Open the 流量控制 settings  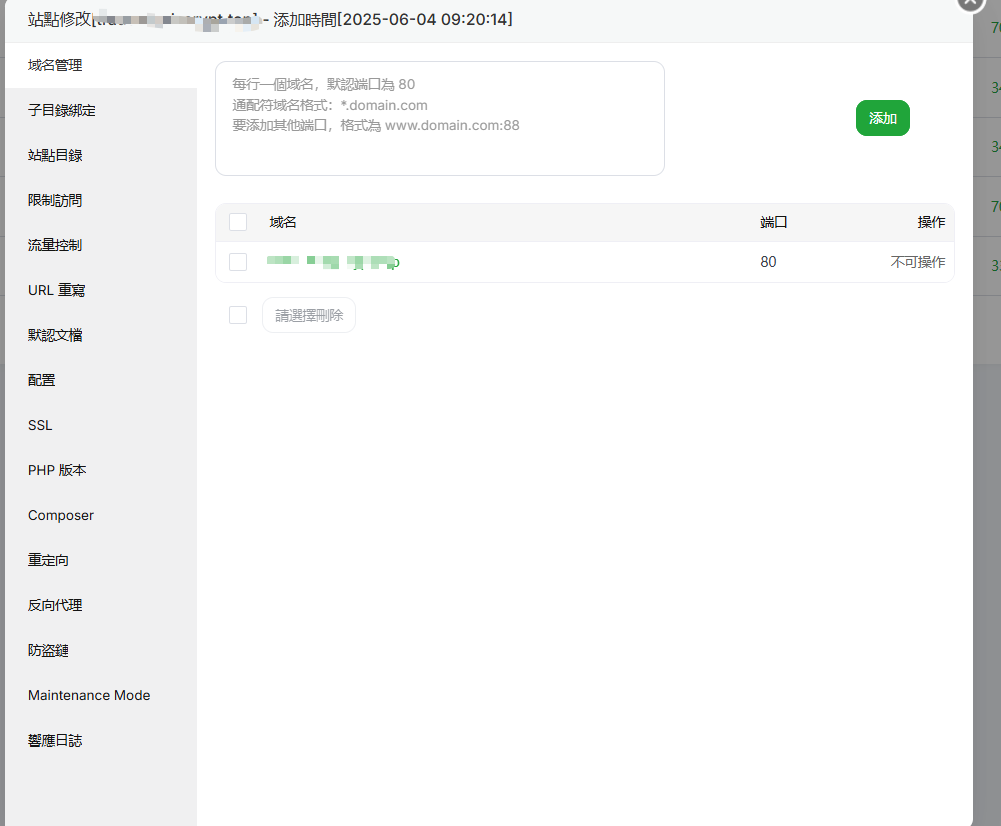55,245
